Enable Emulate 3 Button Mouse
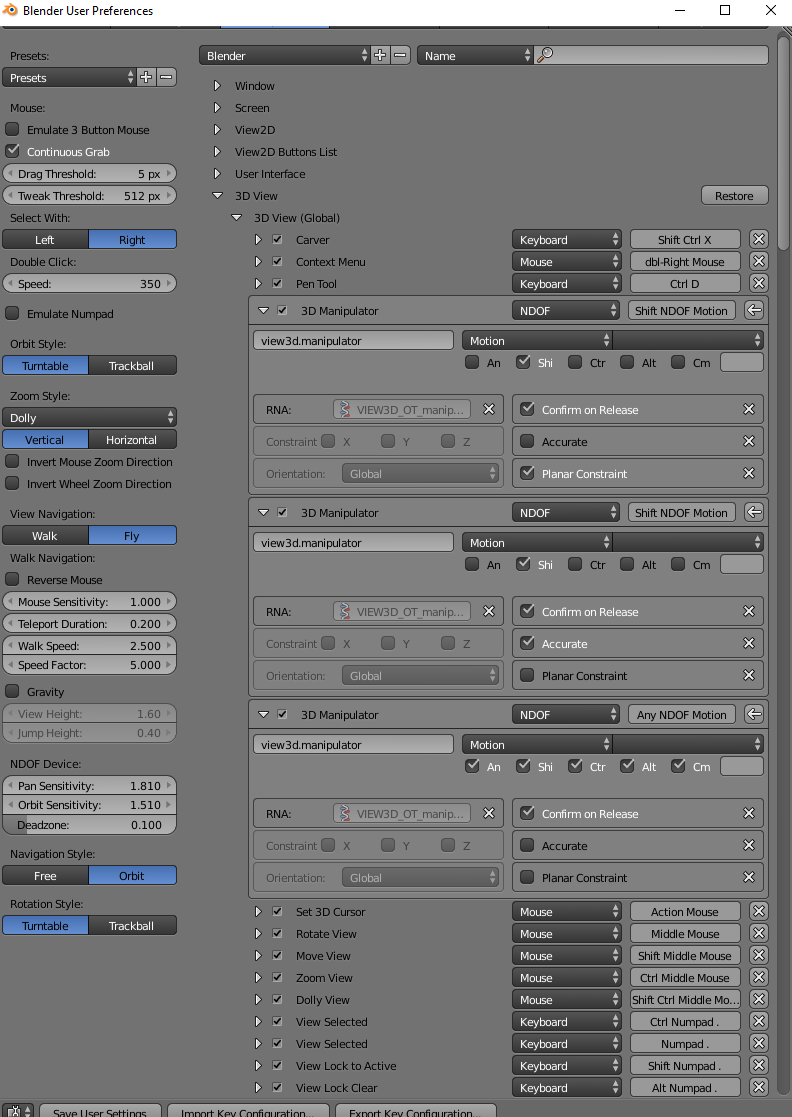The image size is (792, 1117). pos(12,130)
